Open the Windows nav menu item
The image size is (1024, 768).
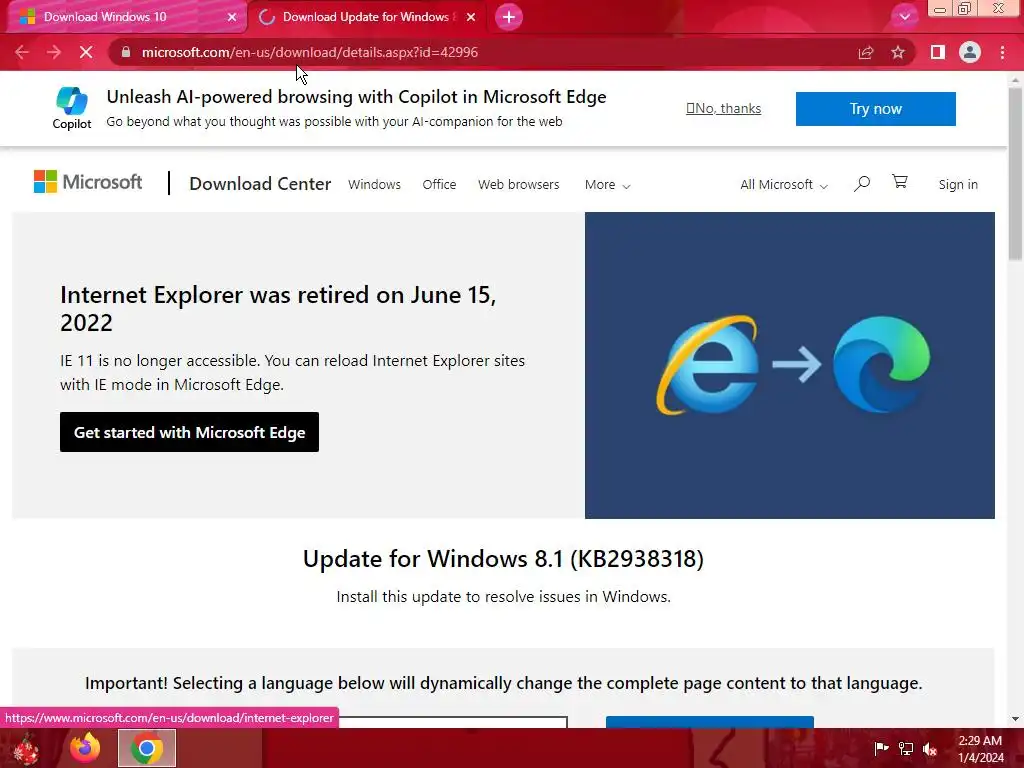click(374, 185)
